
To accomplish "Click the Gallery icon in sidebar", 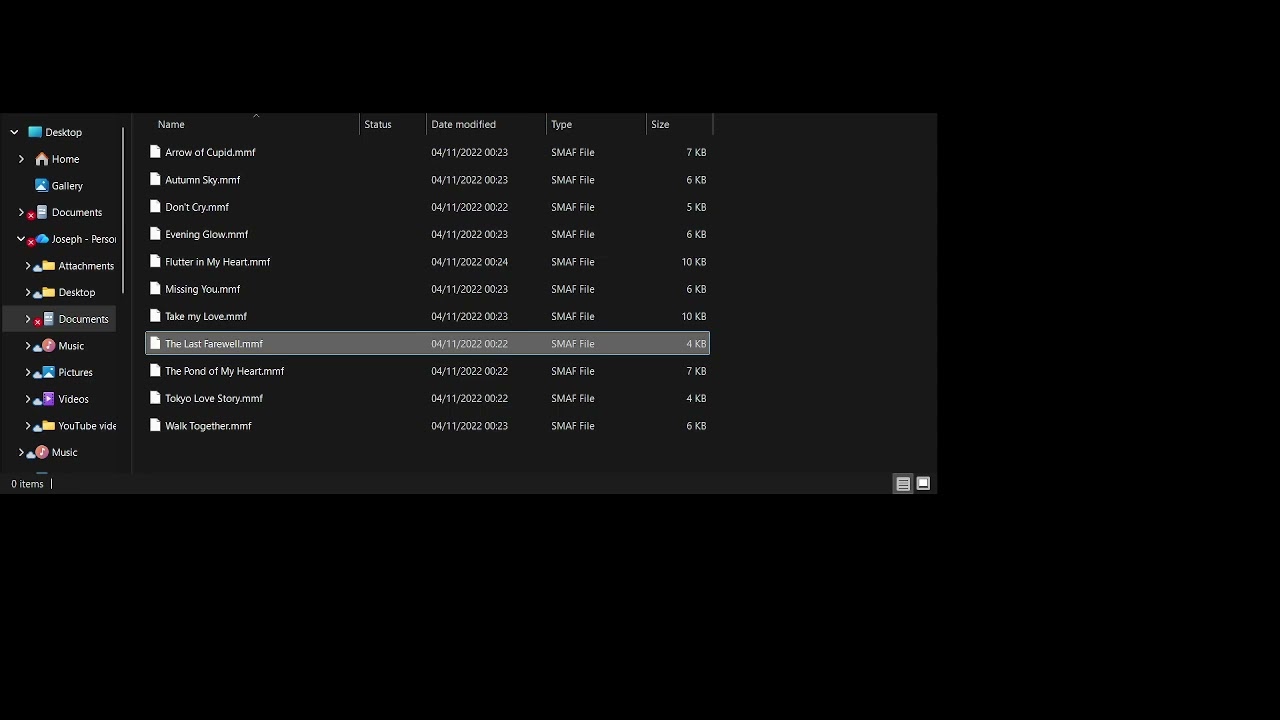I will (x=41, y=185).
